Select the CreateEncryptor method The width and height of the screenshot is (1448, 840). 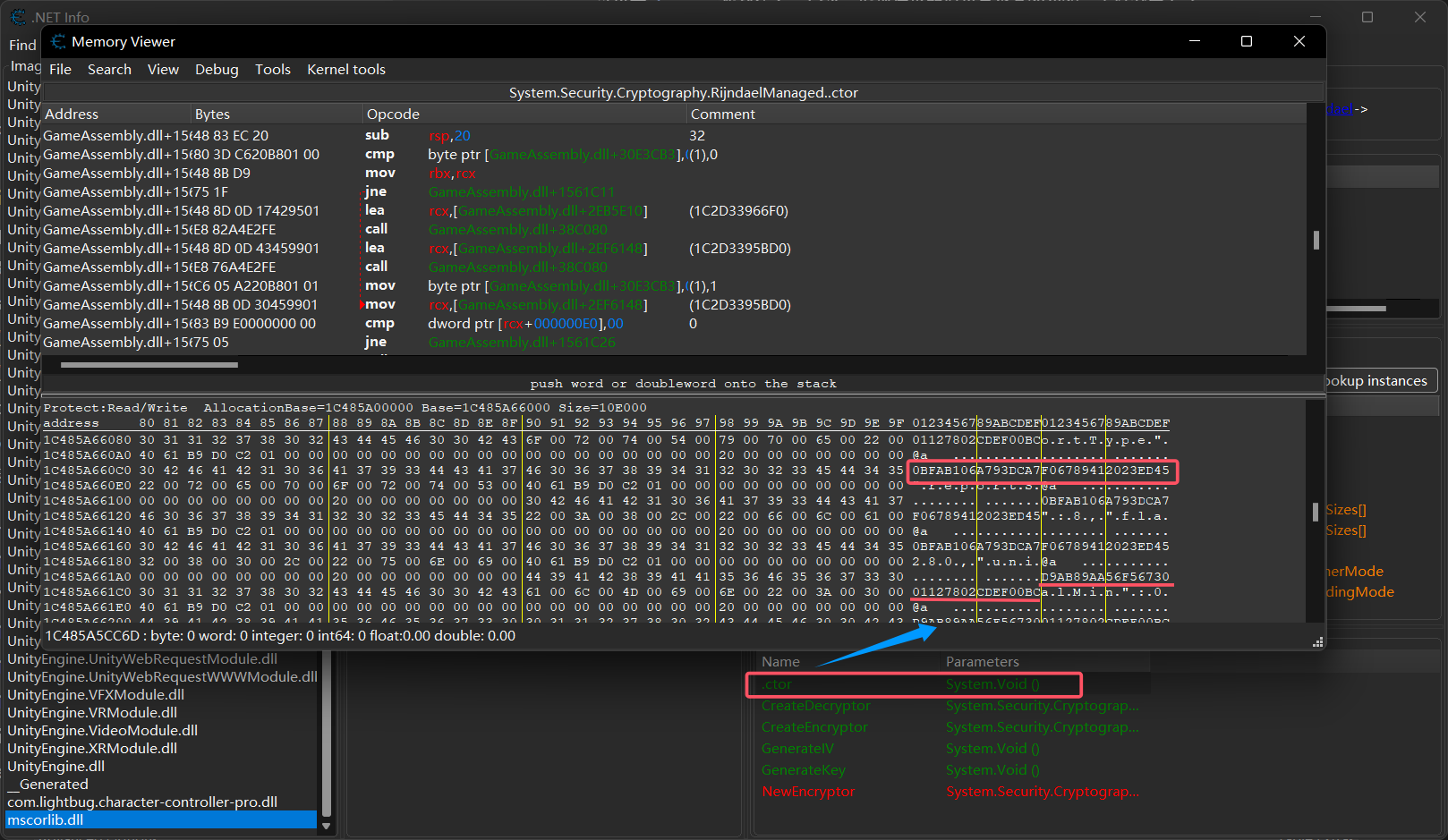952,727
